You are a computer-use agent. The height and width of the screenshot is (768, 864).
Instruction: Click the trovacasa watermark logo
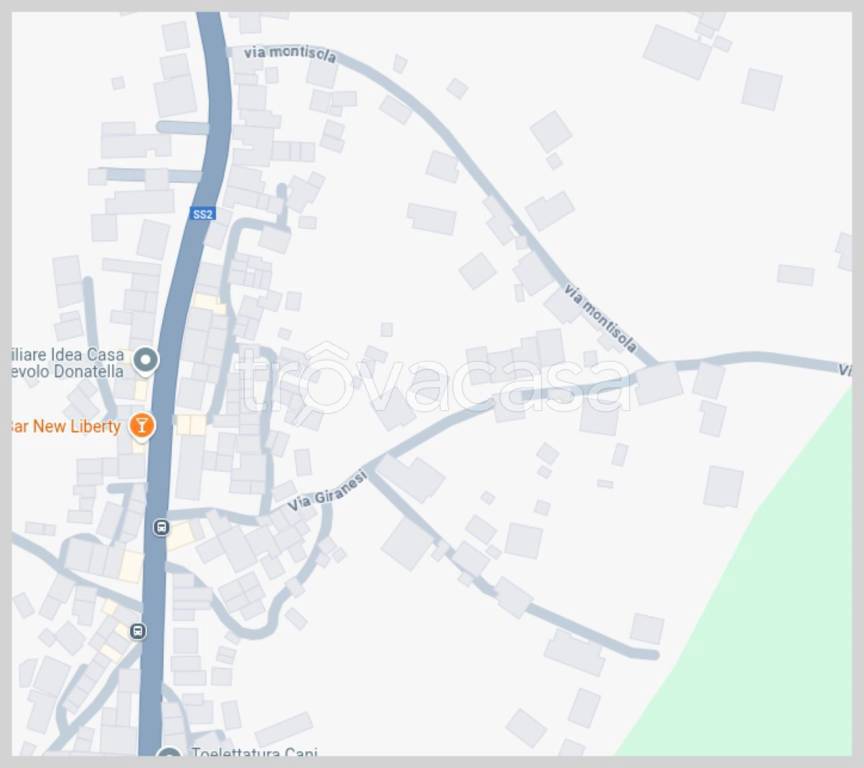433,378
